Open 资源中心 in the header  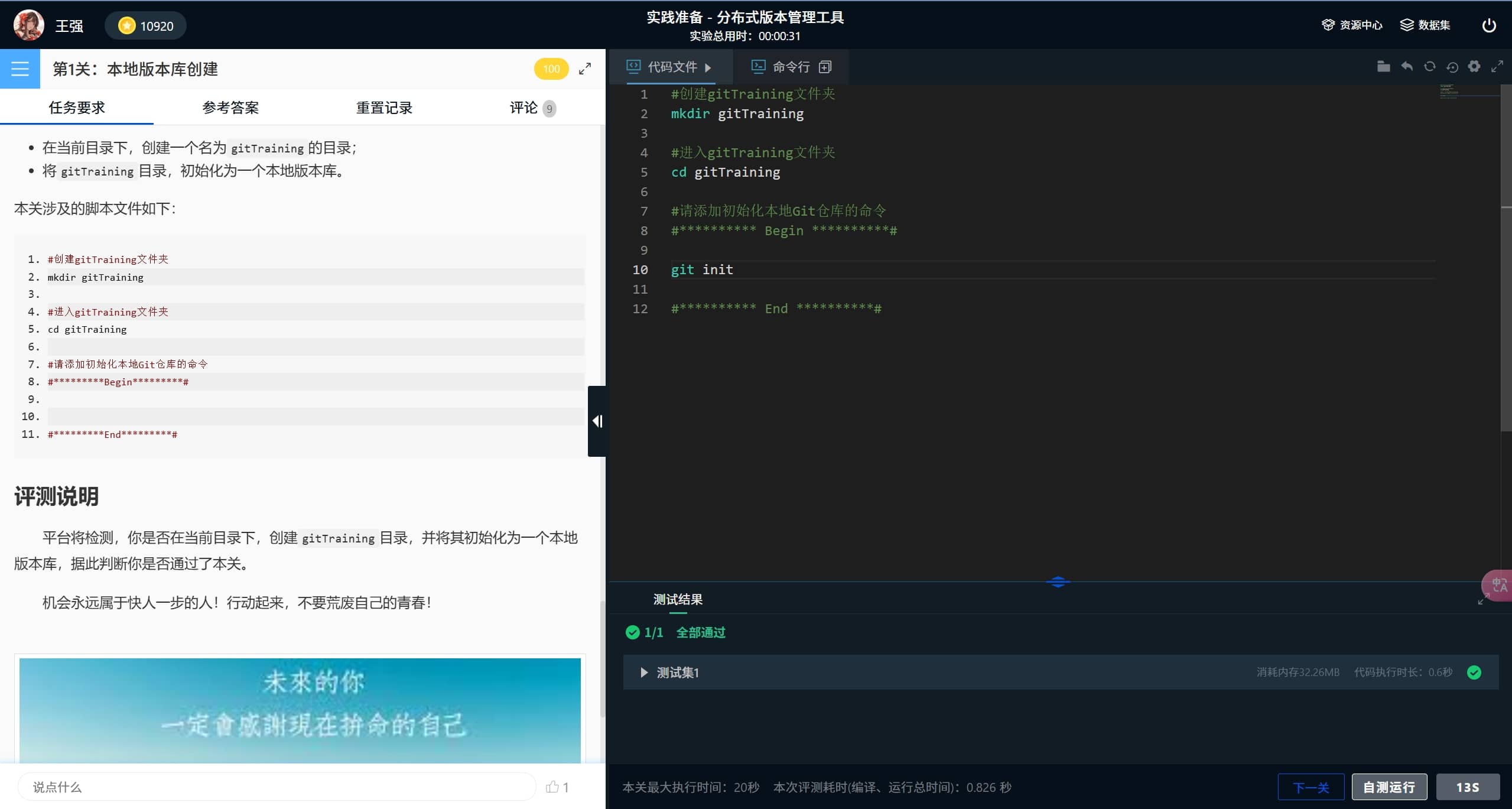coord(1352,25)
